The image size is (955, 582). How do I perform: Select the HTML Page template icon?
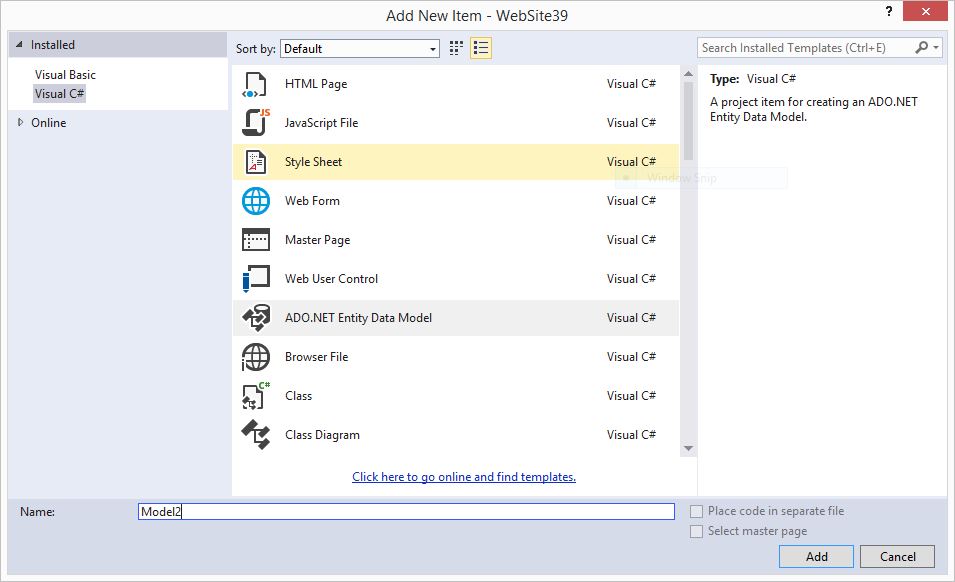click(255, 84)
